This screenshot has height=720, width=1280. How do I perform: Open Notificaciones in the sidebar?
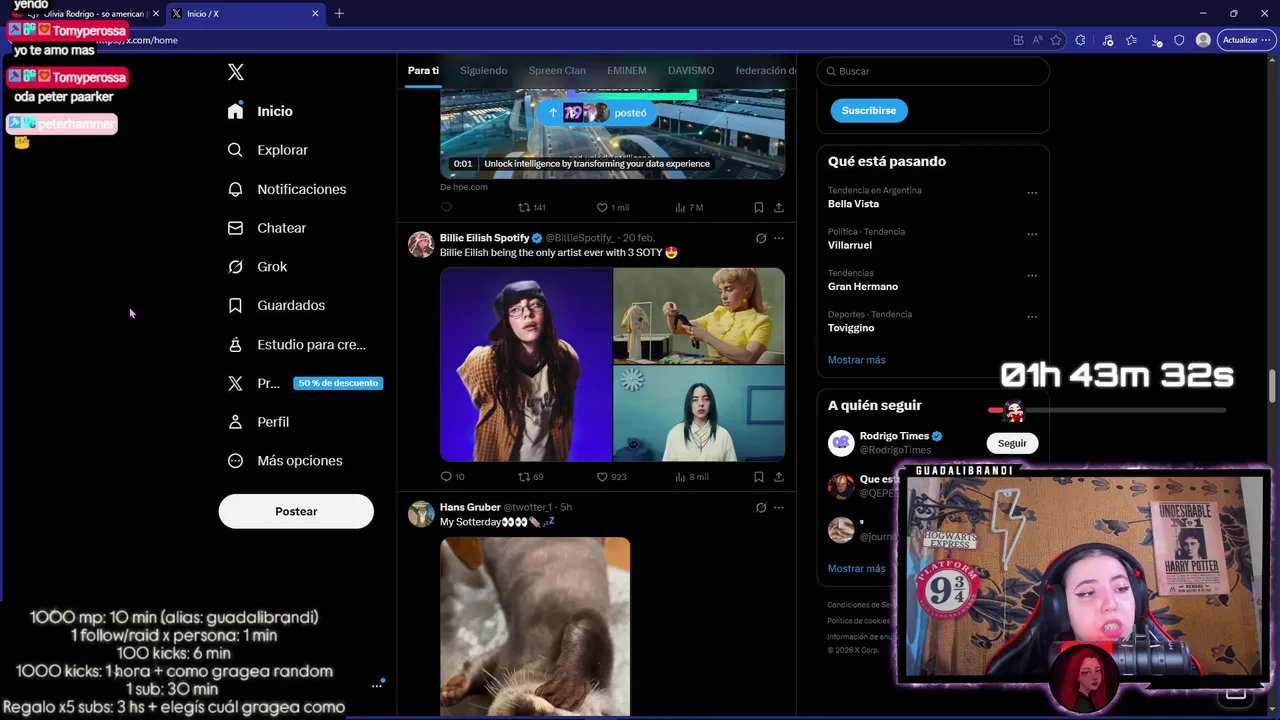[x=286, y=189]
